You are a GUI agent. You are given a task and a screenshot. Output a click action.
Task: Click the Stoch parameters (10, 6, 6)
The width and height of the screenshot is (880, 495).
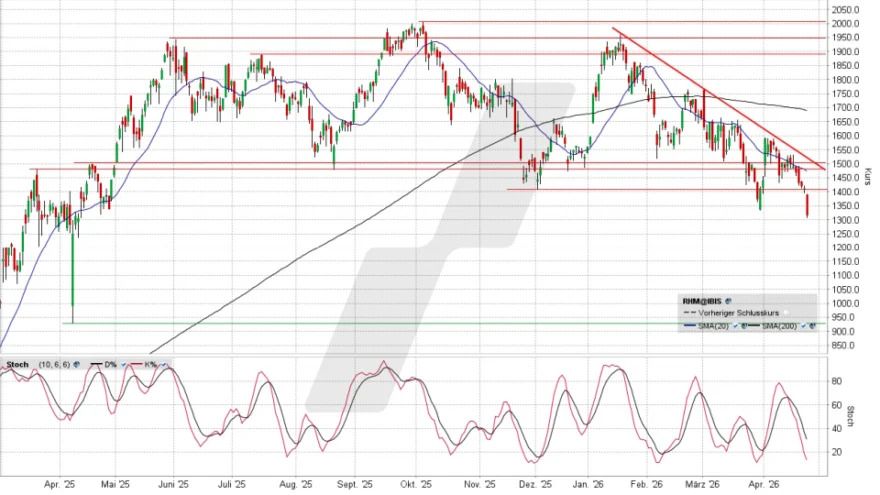click(x=54, y=362)
